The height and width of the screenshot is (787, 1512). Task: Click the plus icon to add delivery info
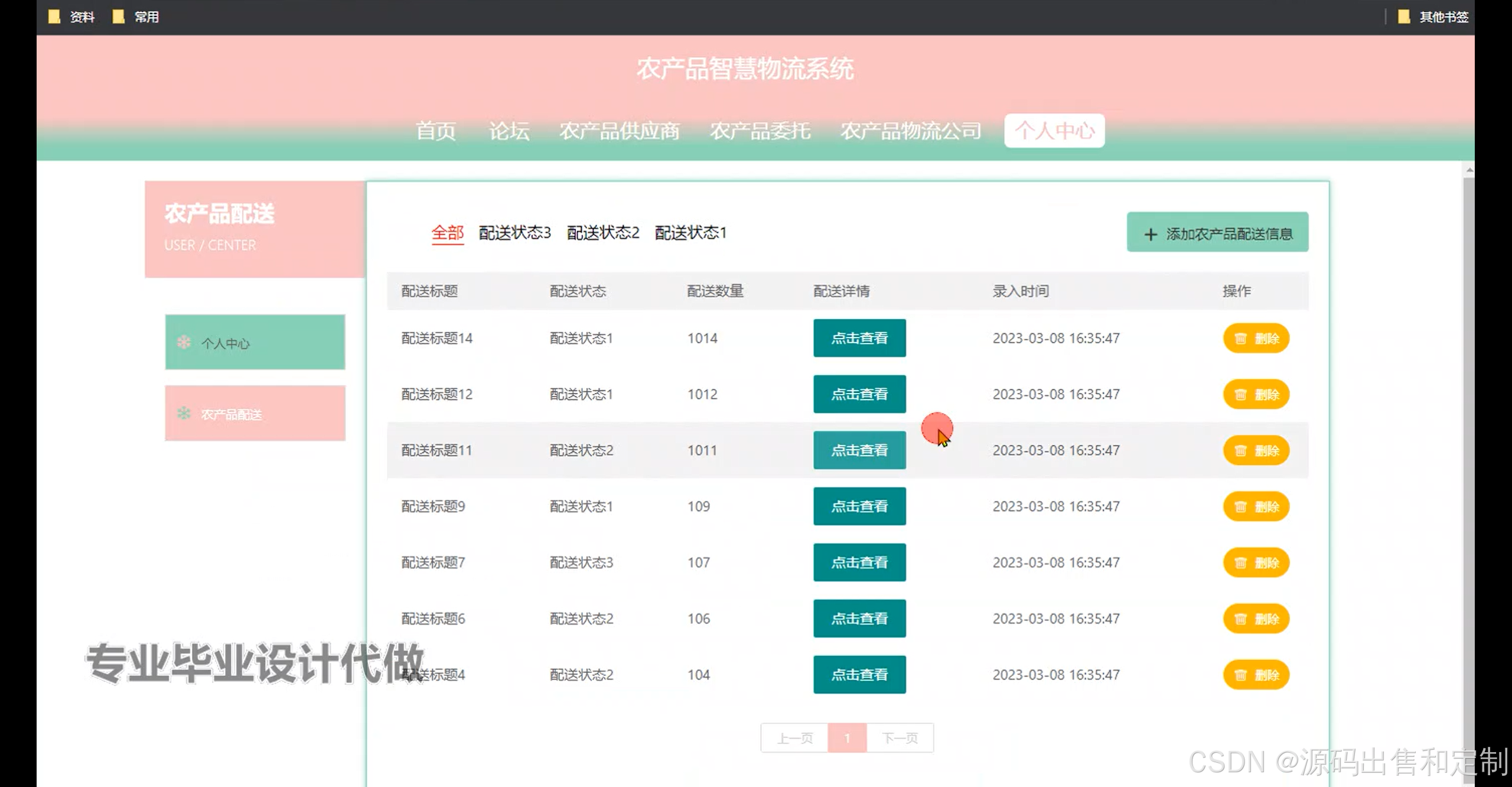(x=1150, y=235)
